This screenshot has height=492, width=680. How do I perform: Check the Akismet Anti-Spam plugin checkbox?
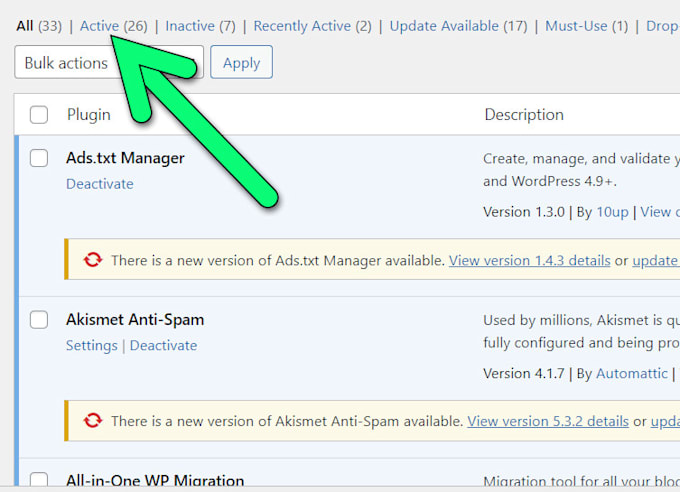coord(39,320)
